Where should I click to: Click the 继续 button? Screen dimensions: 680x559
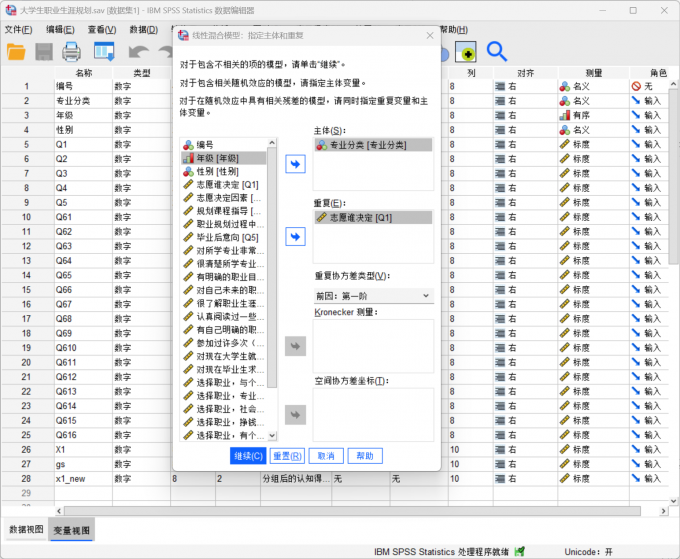click(248, 456)
